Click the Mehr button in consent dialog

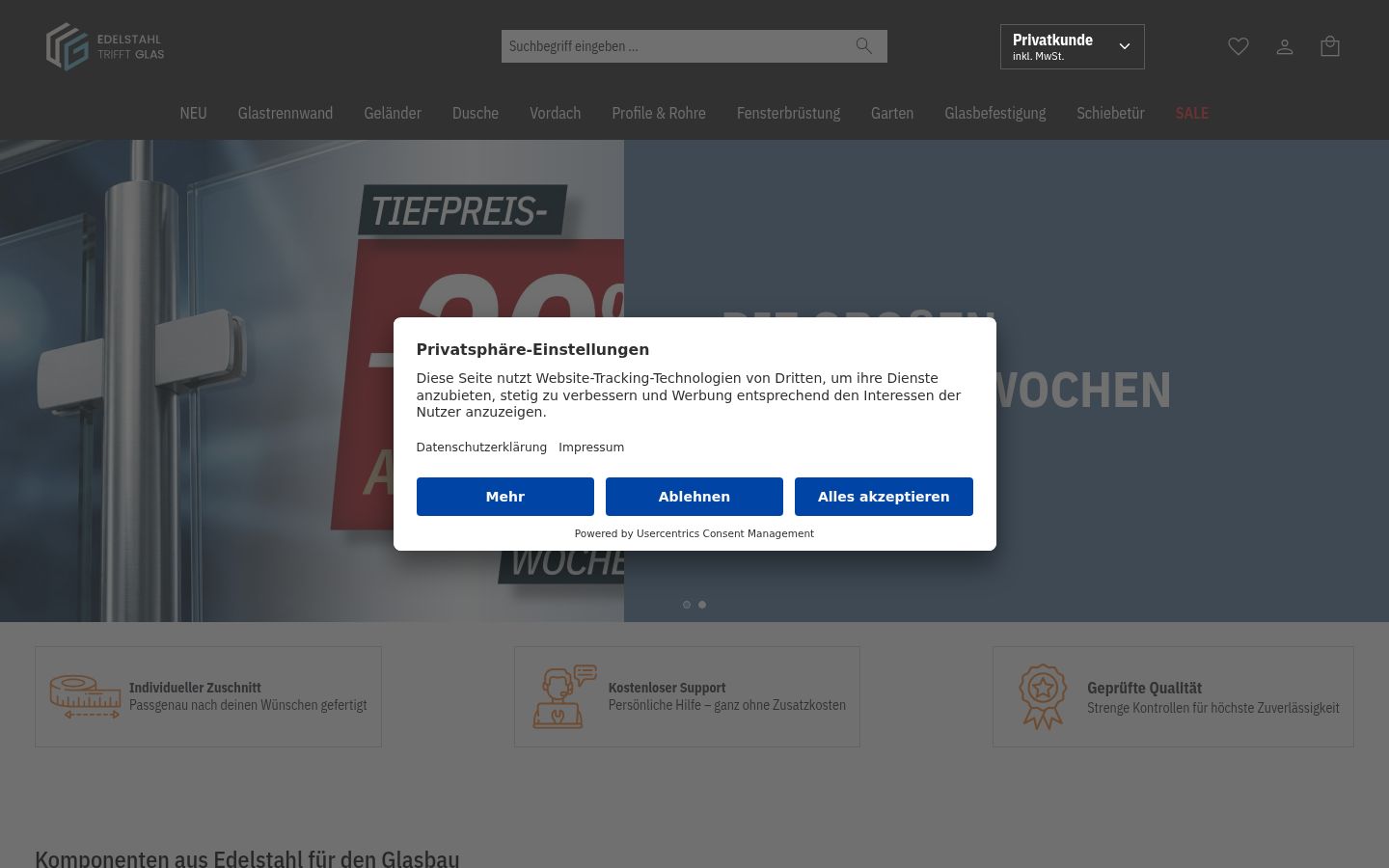click(505, 497)
